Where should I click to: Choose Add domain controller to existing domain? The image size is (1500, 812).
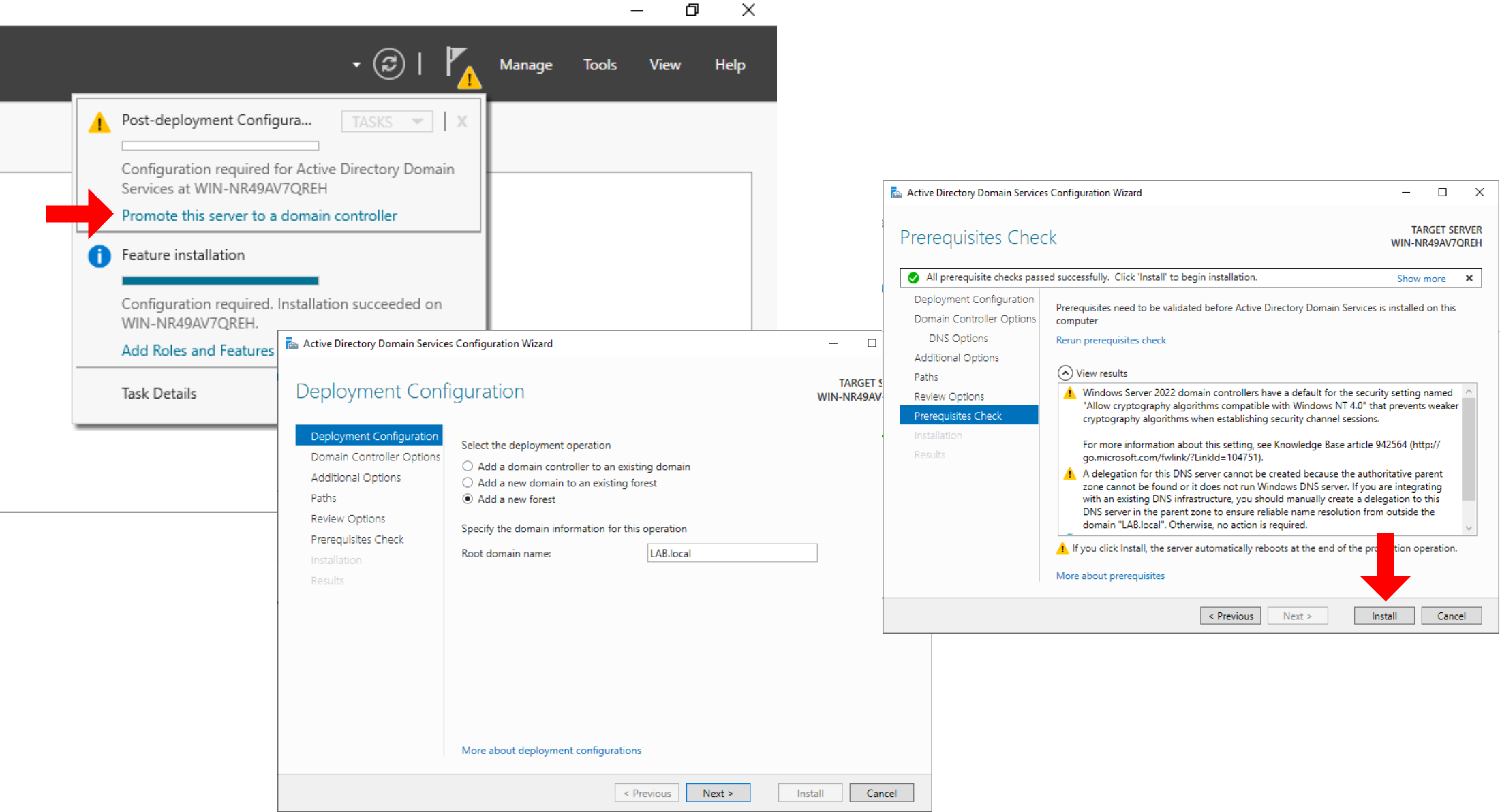click(468, 467)
